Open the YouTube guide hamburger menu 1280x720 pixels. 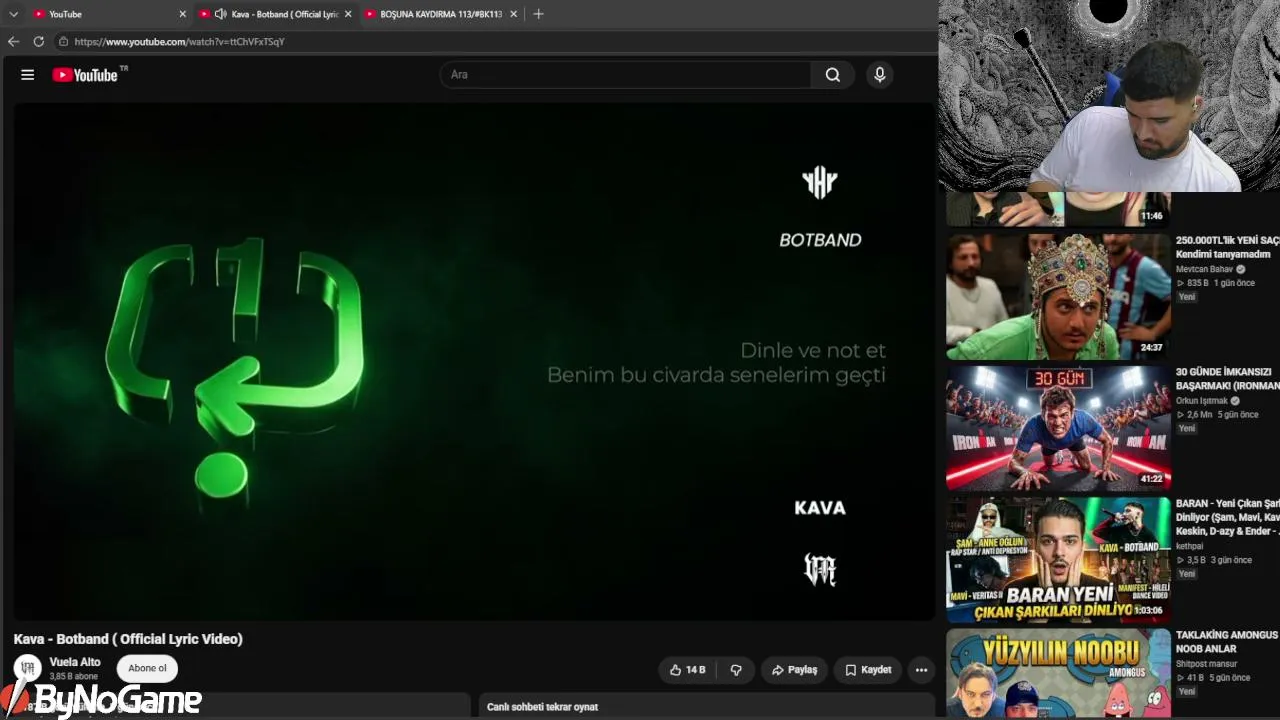(27, 75)
